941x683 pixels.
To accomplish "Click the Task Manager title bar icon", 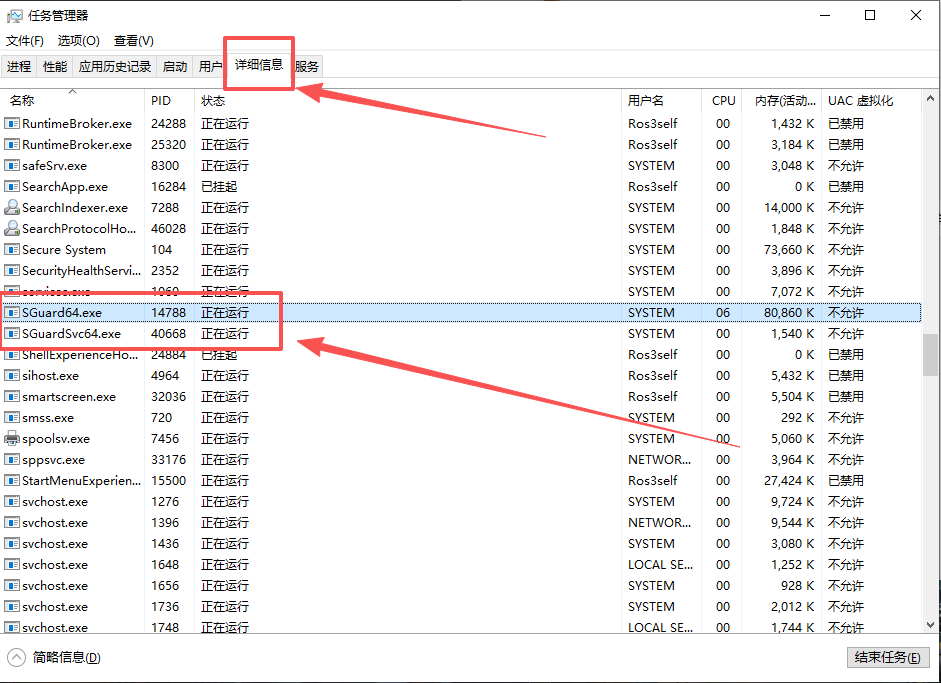I will (x=14, y=15).
